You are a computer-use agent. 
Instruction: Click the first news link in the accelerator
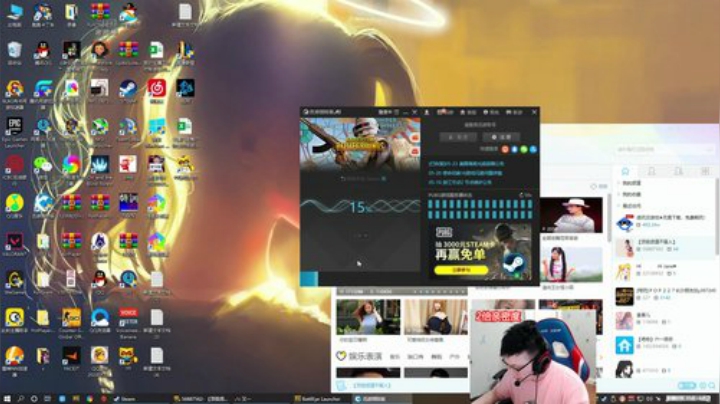tap(466, 163)
